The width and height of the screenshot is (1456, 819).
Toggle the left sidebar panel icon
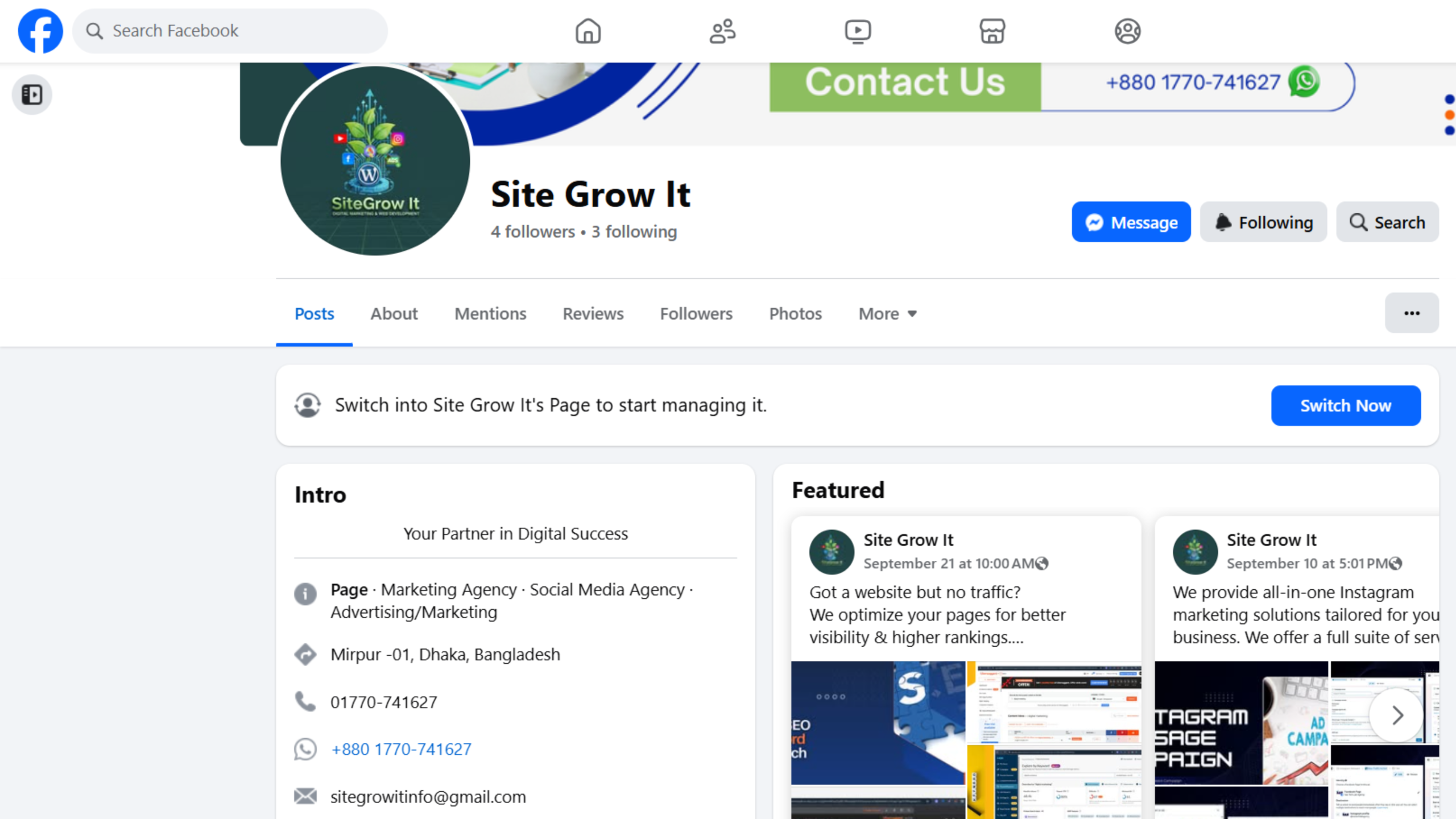coord(32,94)
